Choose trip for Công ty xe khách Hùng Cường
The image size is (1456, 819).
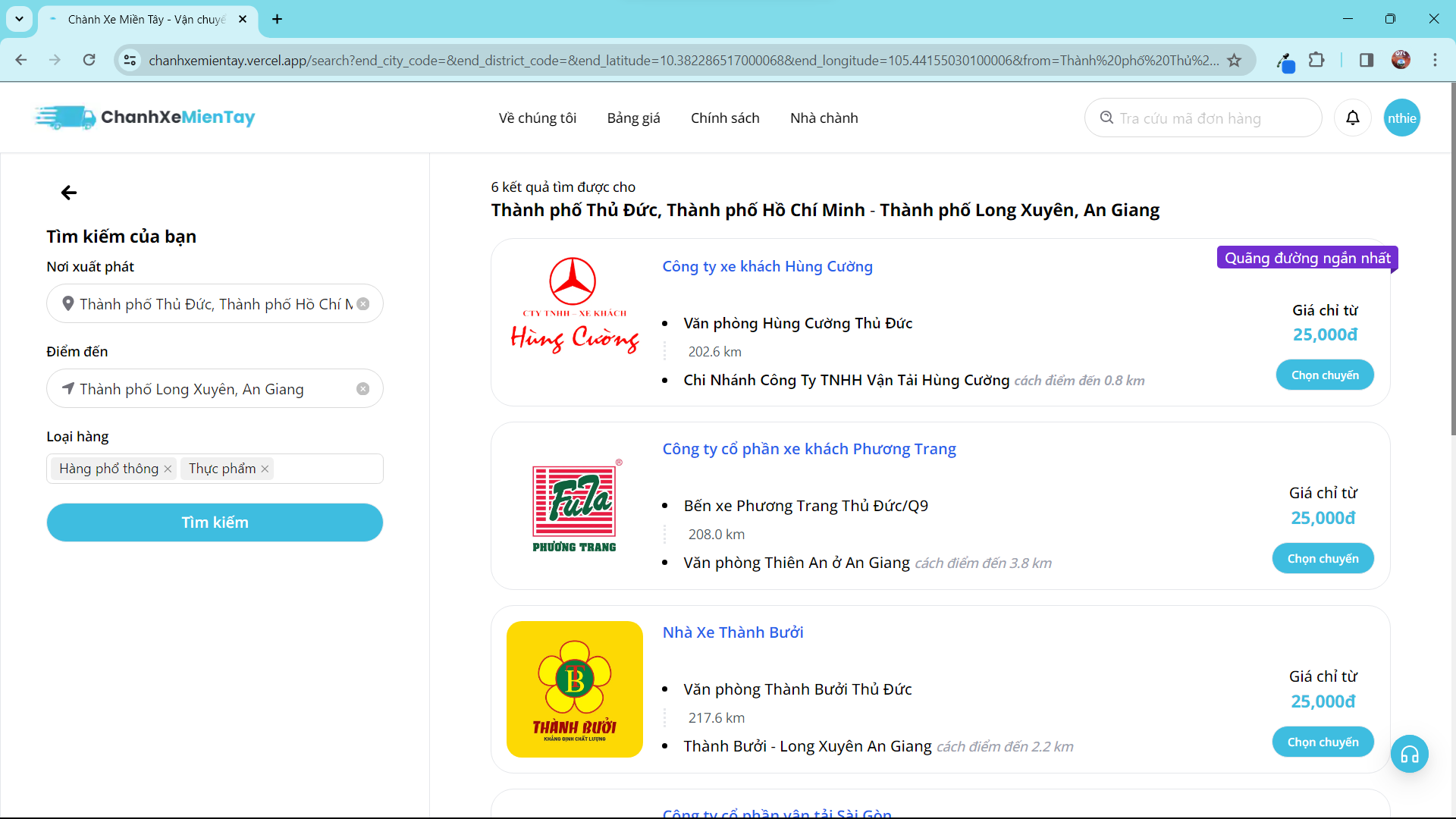click(x=1325, y=375)
